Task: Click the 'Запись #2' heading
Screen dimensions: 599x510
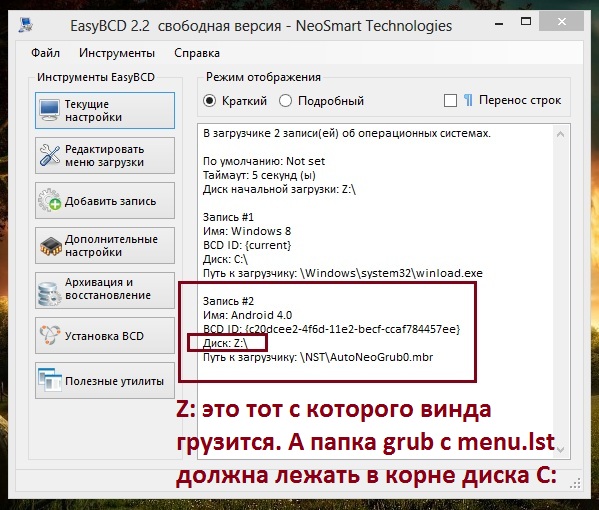Action: [228, 301]
